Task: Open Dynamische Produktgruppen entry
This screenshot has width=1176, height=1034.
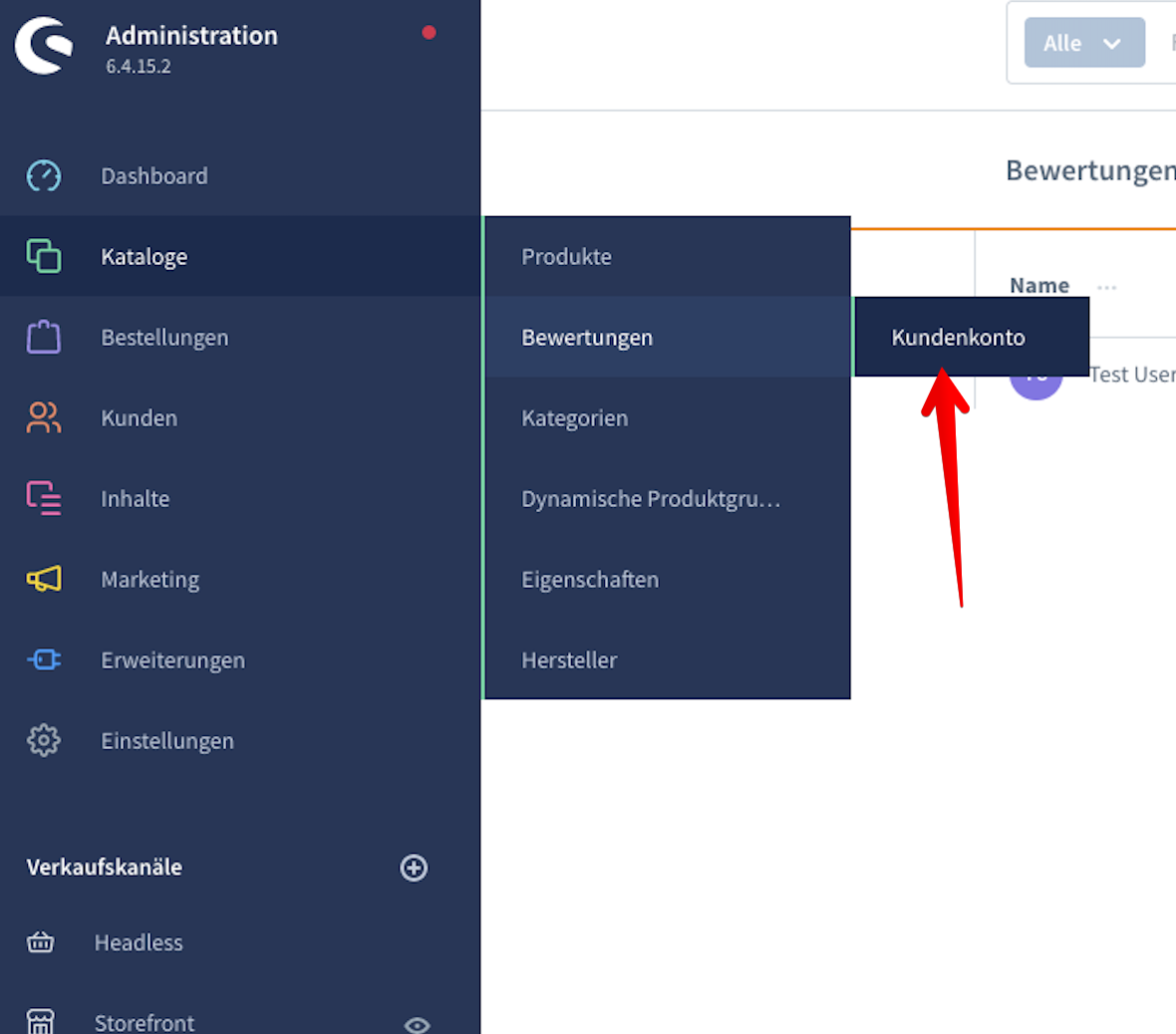Action: point(651,499)
